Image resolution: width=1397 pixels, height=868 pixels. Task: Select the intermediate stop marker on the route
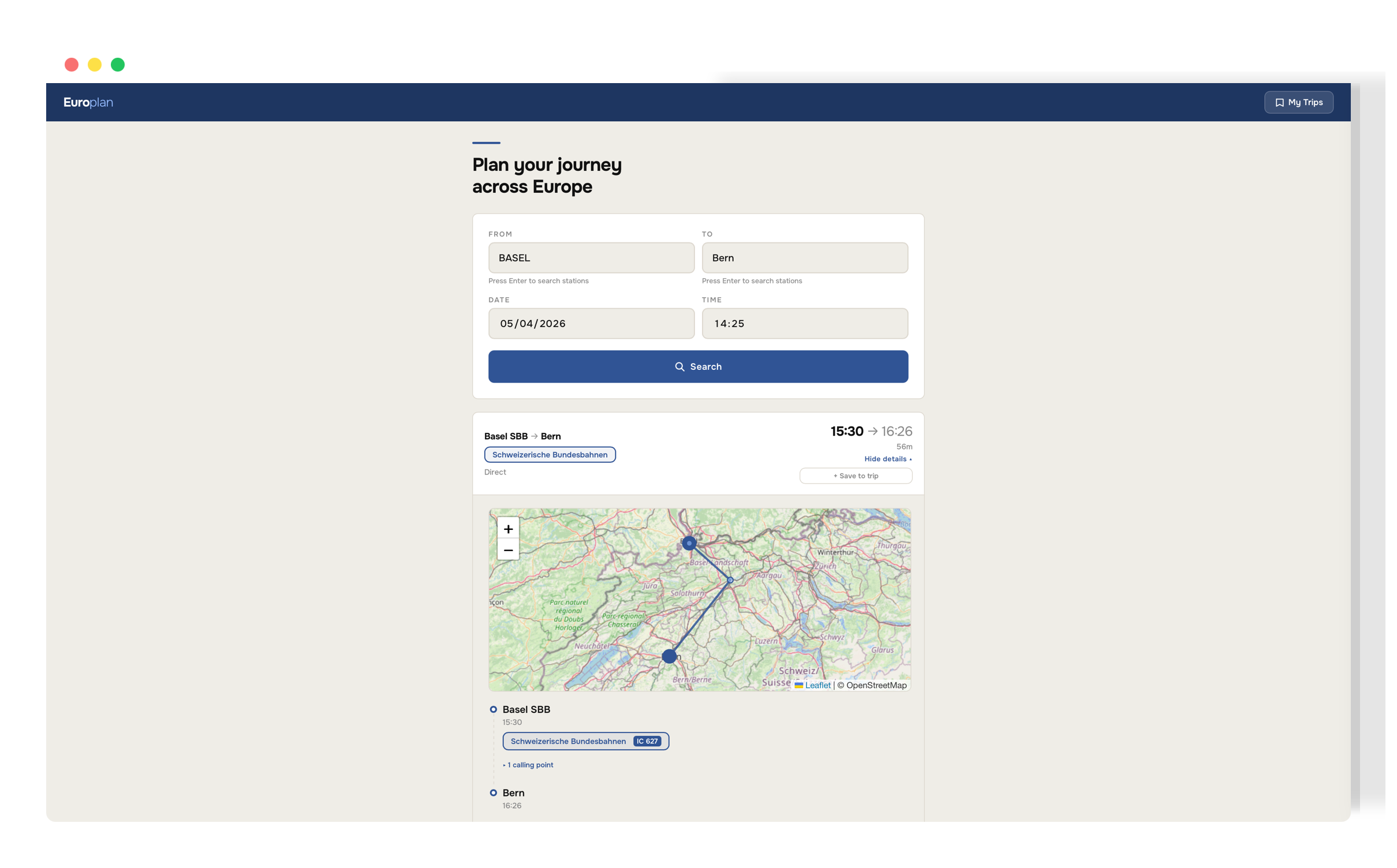(x=730, y=580)
